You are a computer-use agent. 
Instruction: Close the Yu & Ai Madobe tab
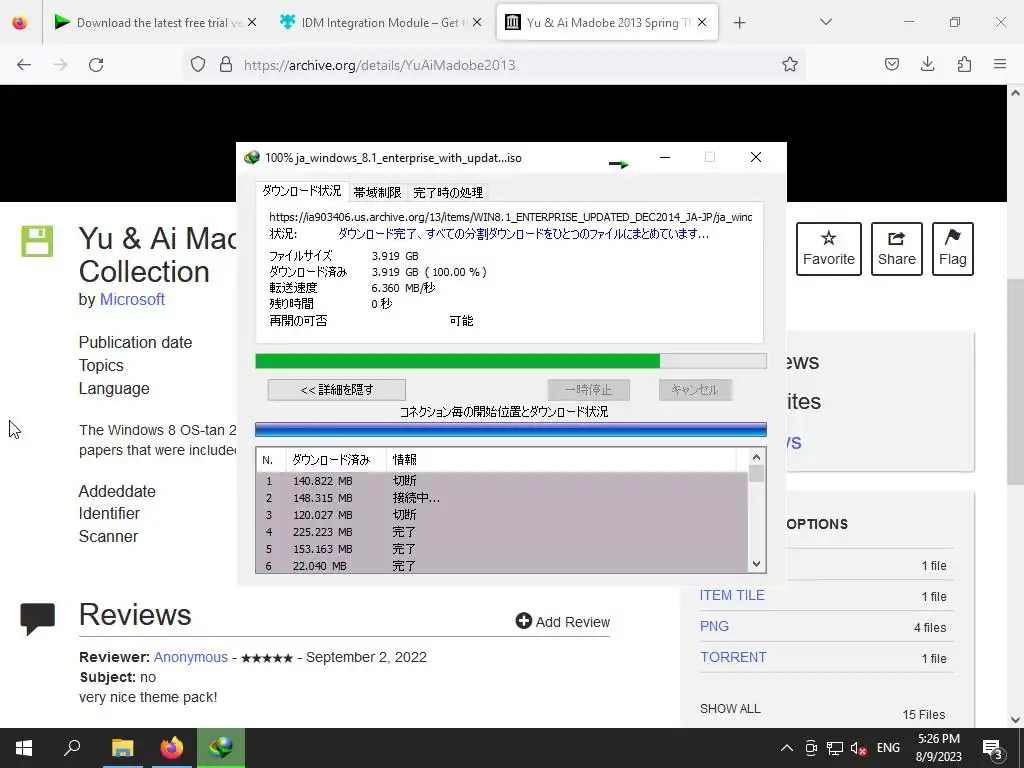point(702,22)
